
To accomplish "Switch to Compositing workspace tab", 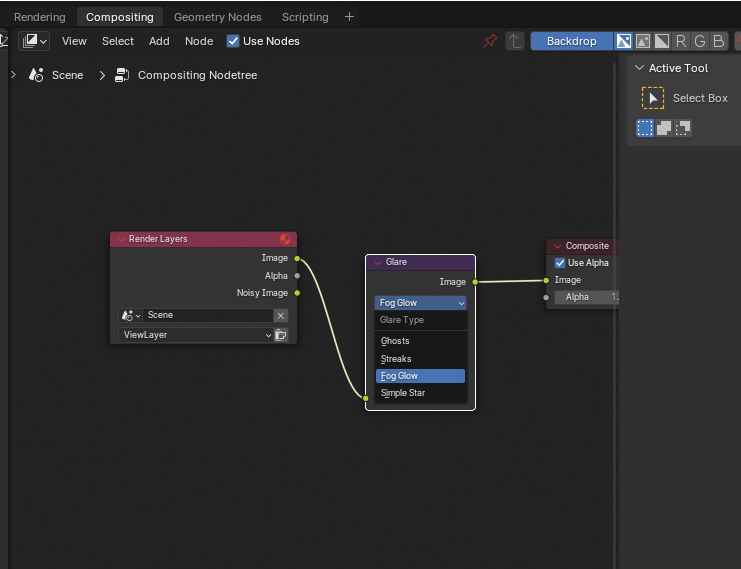I will [x=120, y=17].
